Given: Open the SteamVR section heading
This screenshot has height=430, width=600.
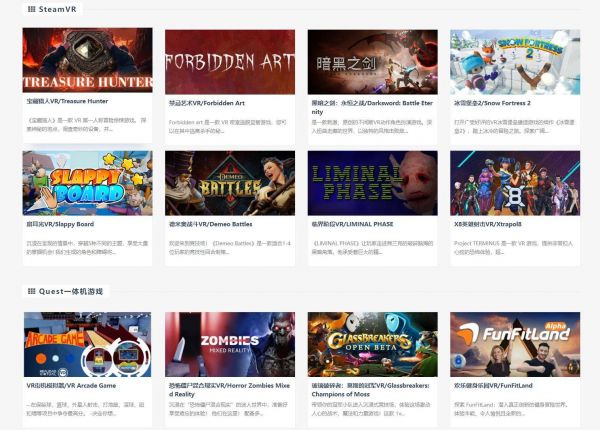Looking at the screenshot, I should [x=57, y=9].
